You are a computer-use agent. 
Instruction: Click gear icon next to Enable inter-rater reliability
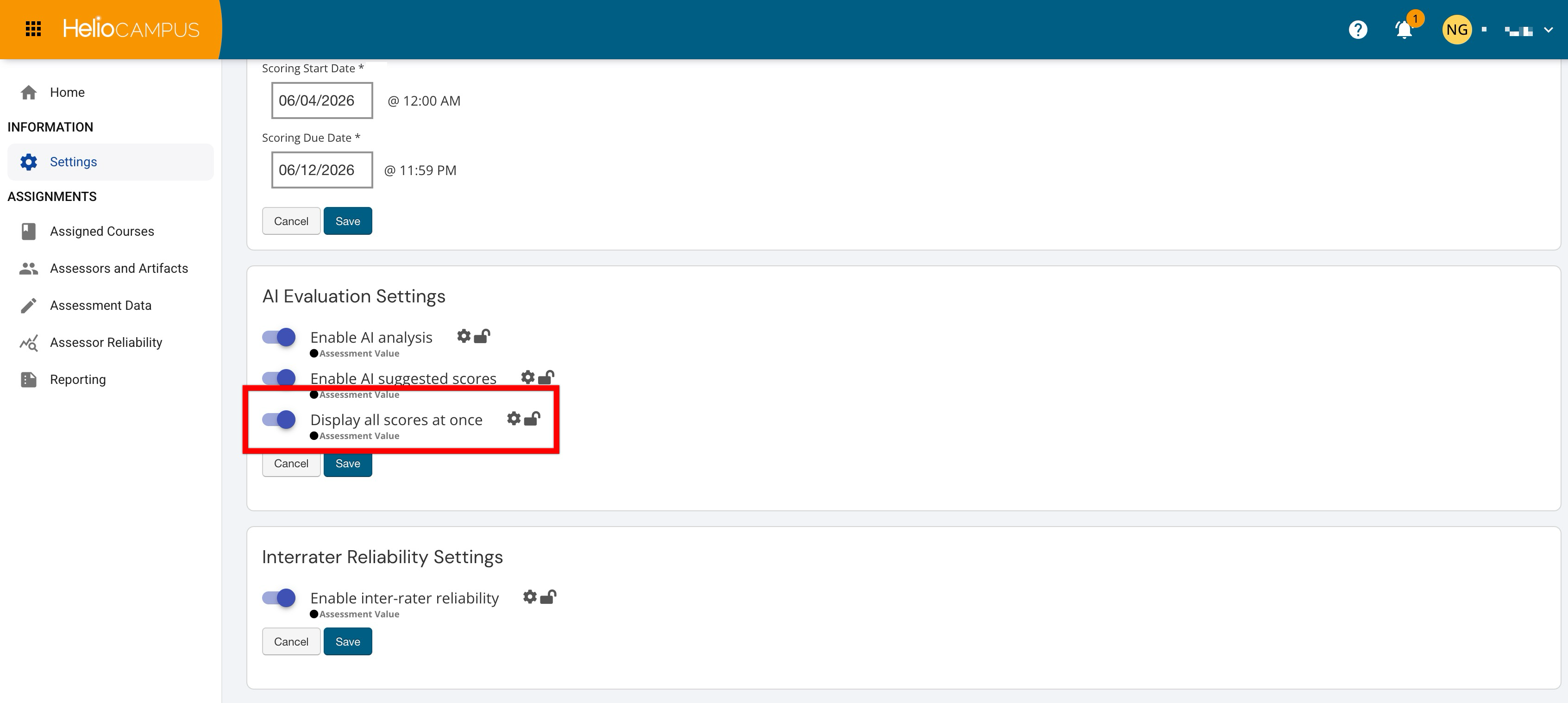coord(530,597)
